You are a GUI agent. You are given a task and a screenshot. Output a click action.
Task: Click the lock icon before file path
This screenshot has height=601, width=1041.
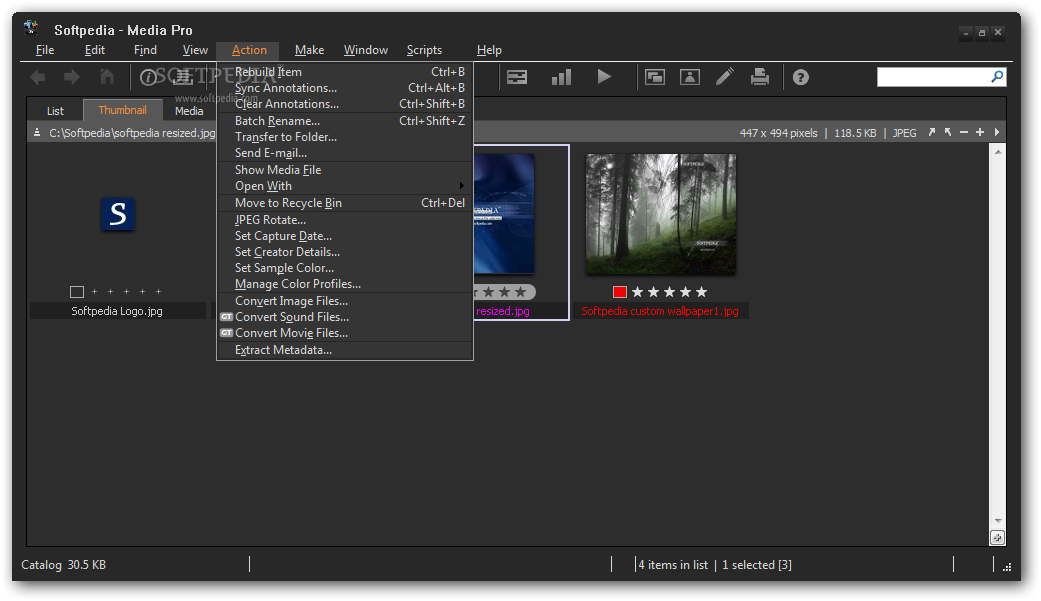tap(37, 133)
